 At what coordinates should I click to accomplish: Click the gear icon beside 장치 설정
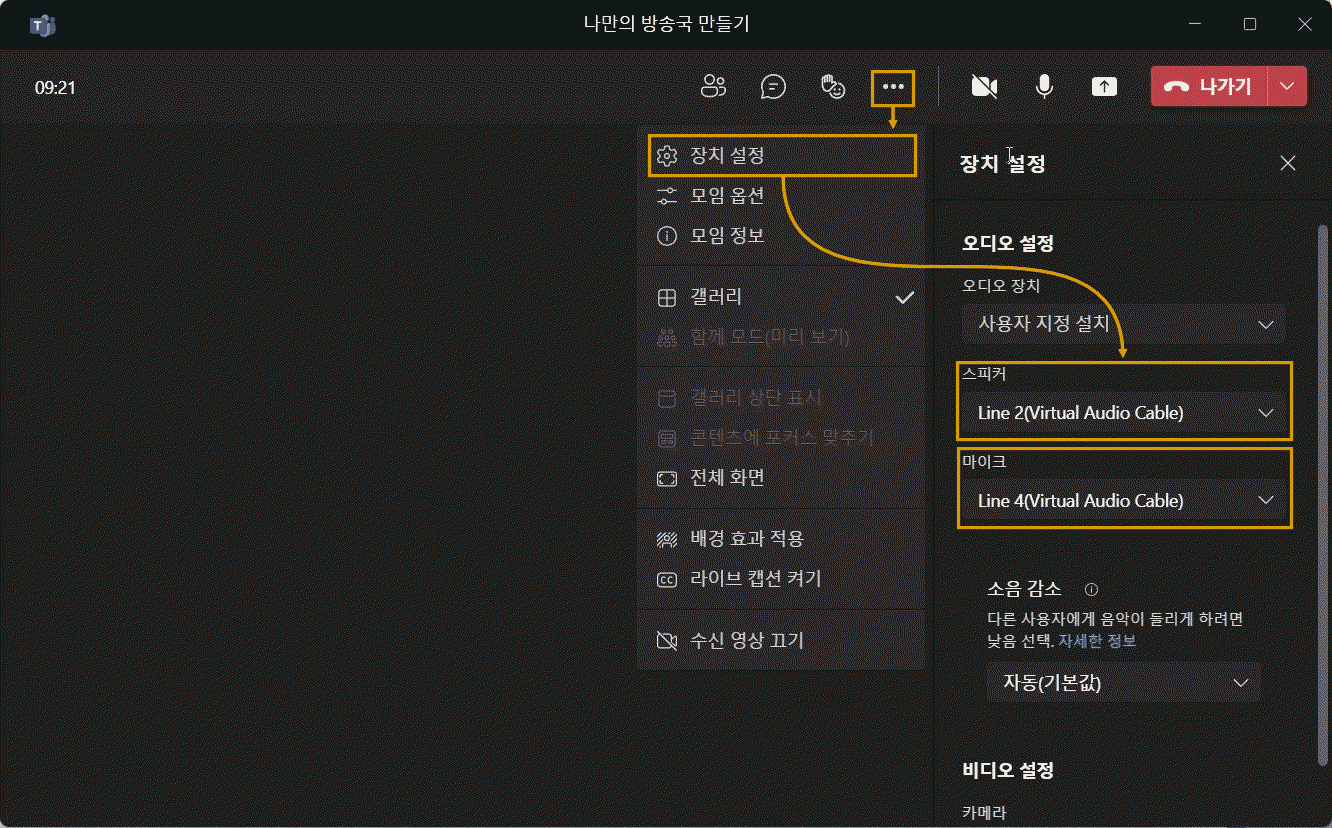pyautogui.click(x=667, y=156)
